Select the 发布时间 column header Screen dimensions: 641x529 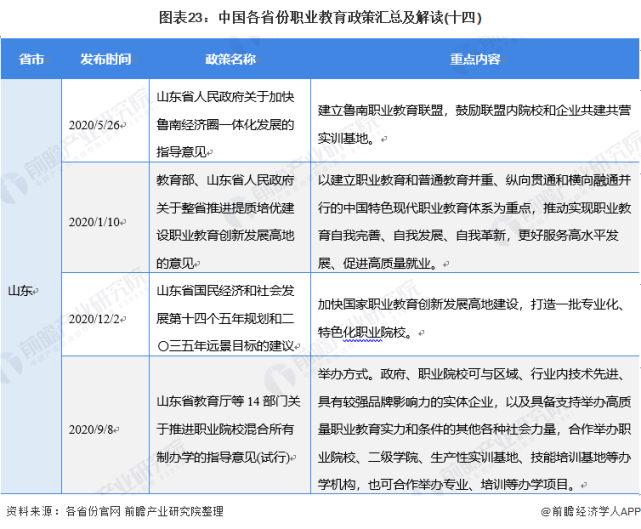[x=105, y=59]
